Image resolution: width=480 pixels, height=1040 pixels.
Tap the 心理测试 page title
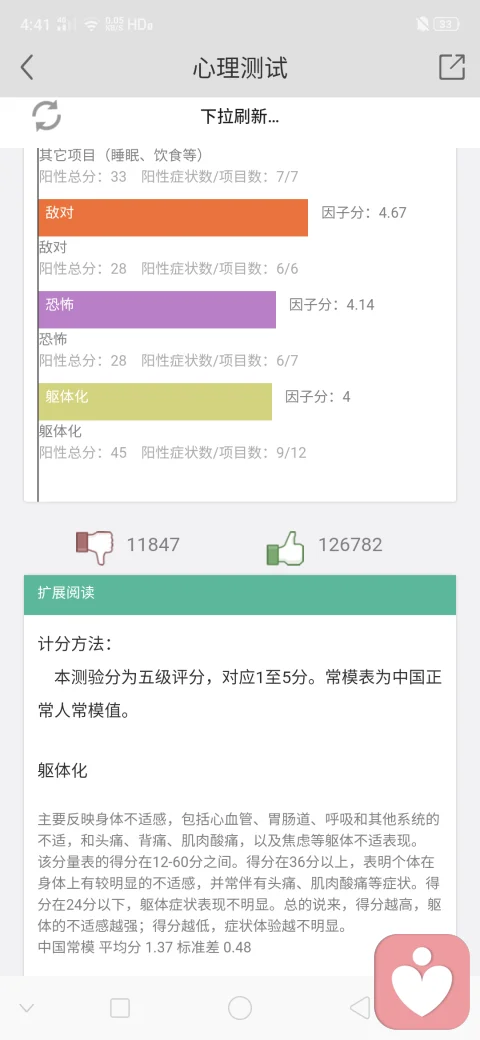[240, 68]
